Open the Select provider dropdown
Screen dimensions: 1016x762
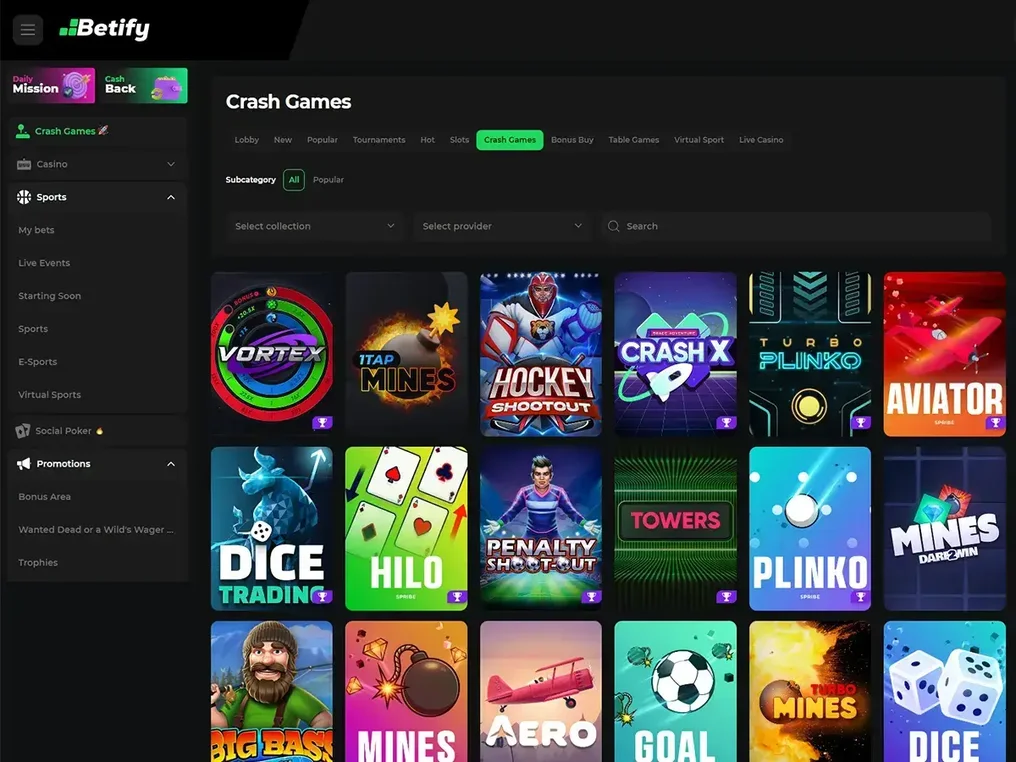click(502, 226)
